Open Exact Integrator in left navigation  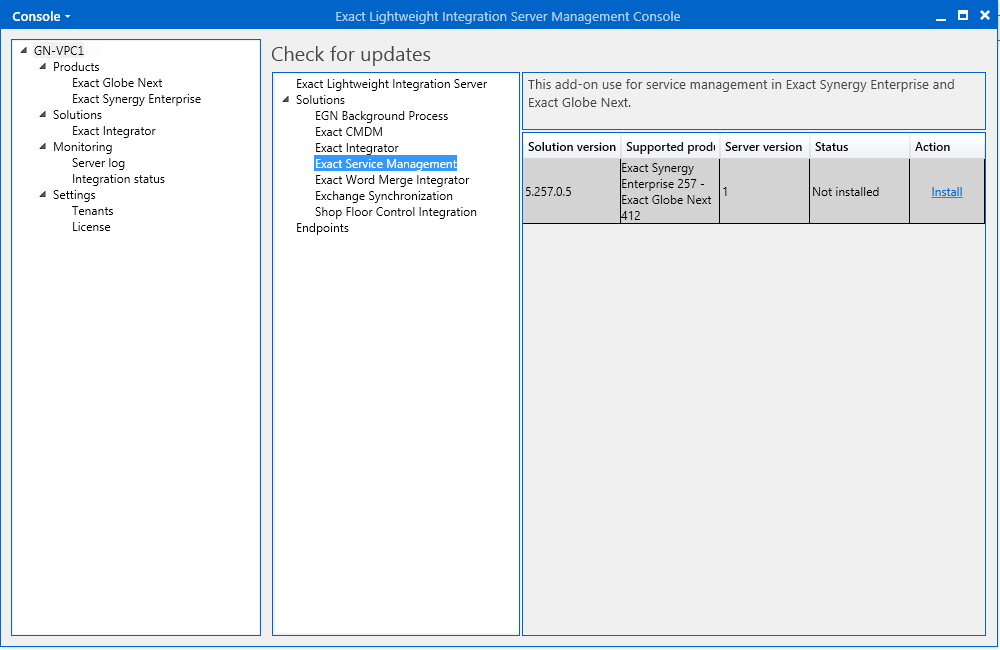tap(114, 131)
